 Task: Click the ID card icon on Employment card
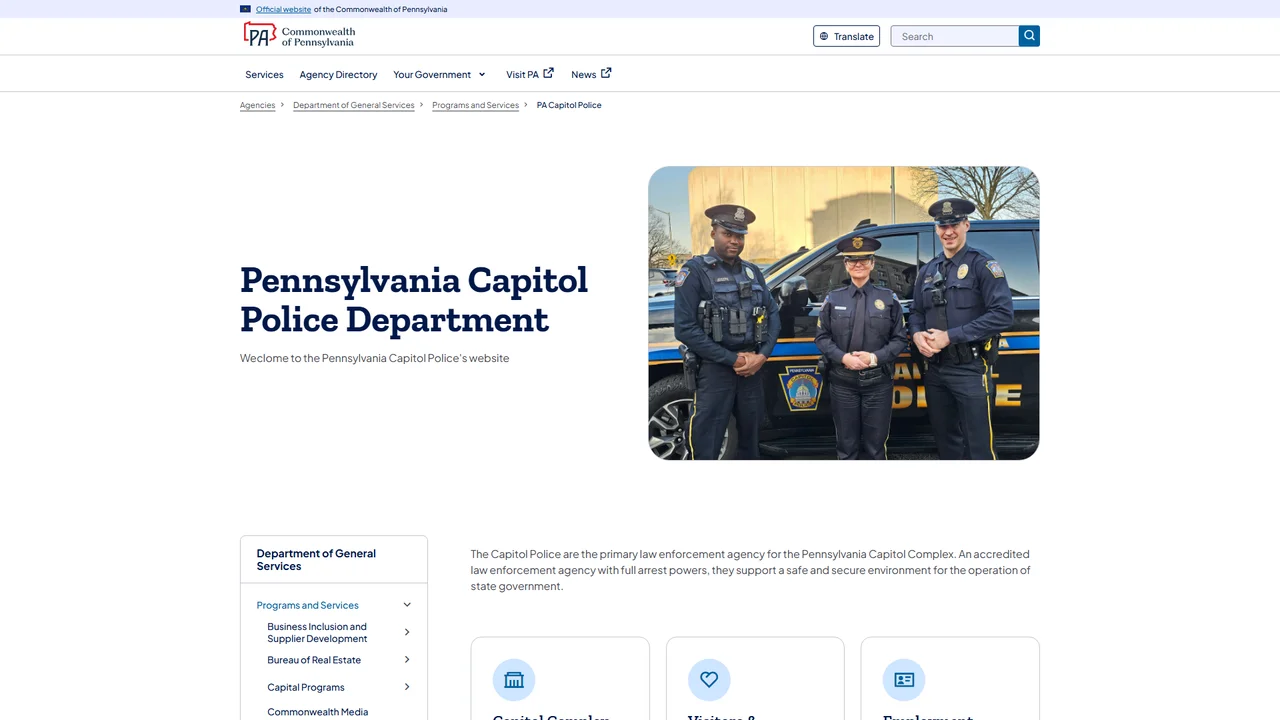click(904, 680)
